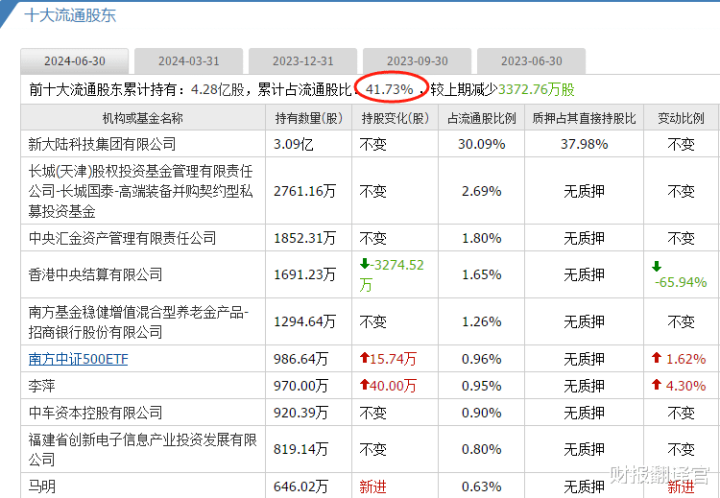Click the 819.14万 holding value
Screen dimensions: 720x498
pyautogui.click(x=301, y=449)
